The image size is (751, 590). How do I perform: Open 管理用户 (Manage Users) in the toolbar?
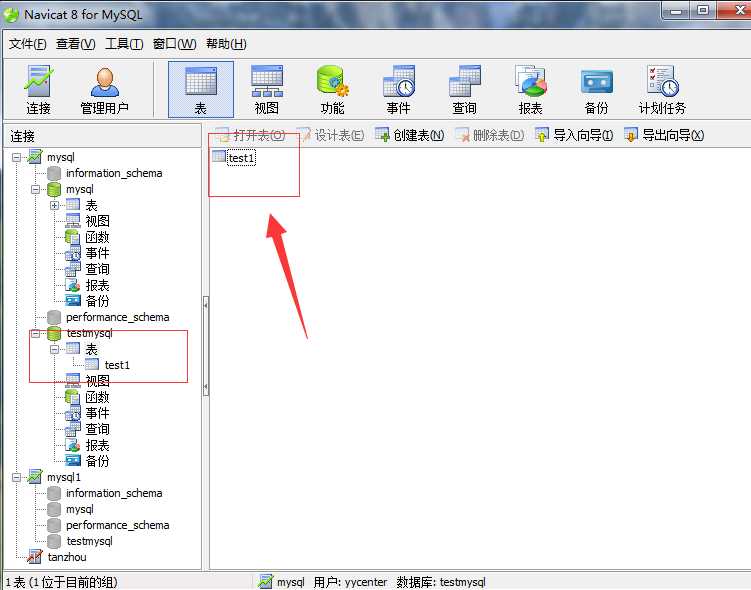coord(104,90)
